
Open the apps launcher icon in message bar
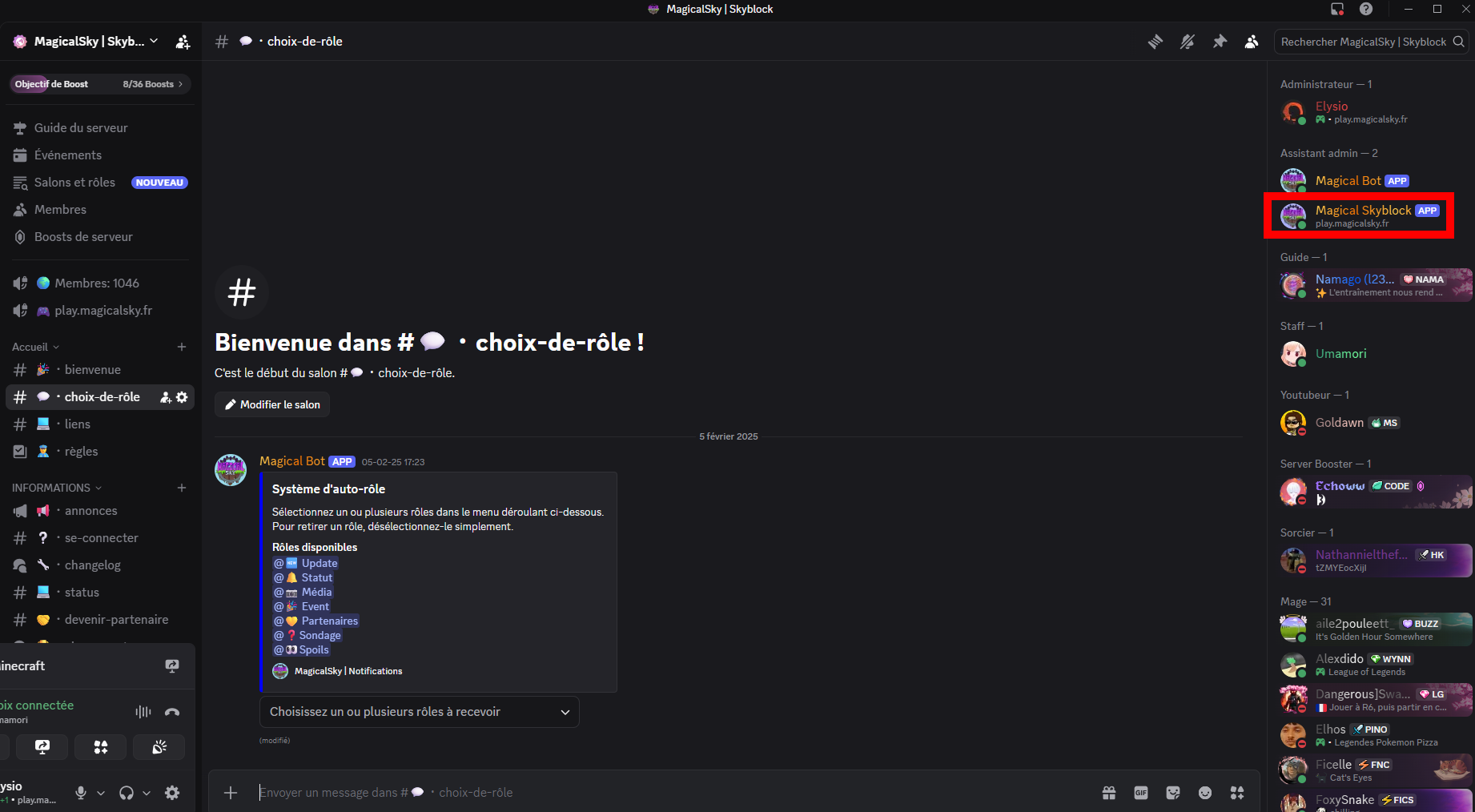coord(1237,793)
